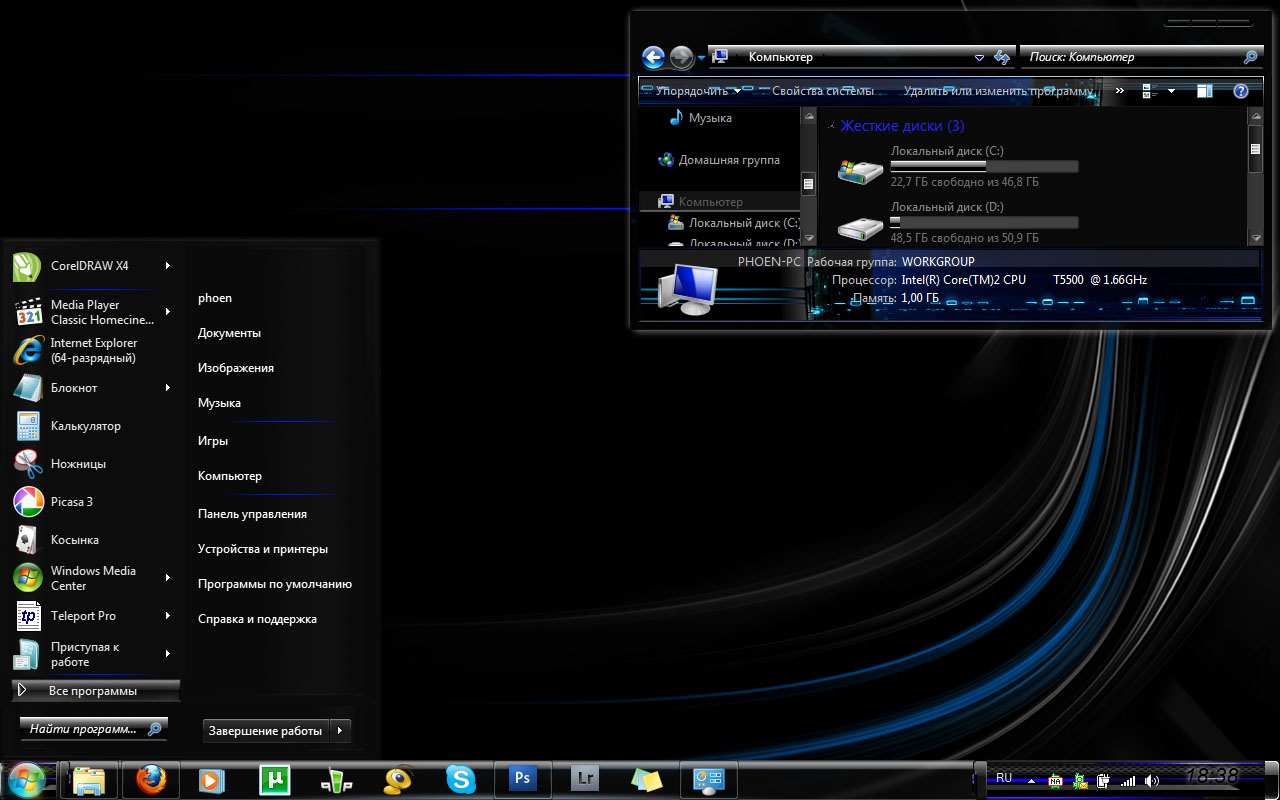1280x800 pixels.
Task: Show more toolbar commands with the chevron
Action: [1119, 91]
